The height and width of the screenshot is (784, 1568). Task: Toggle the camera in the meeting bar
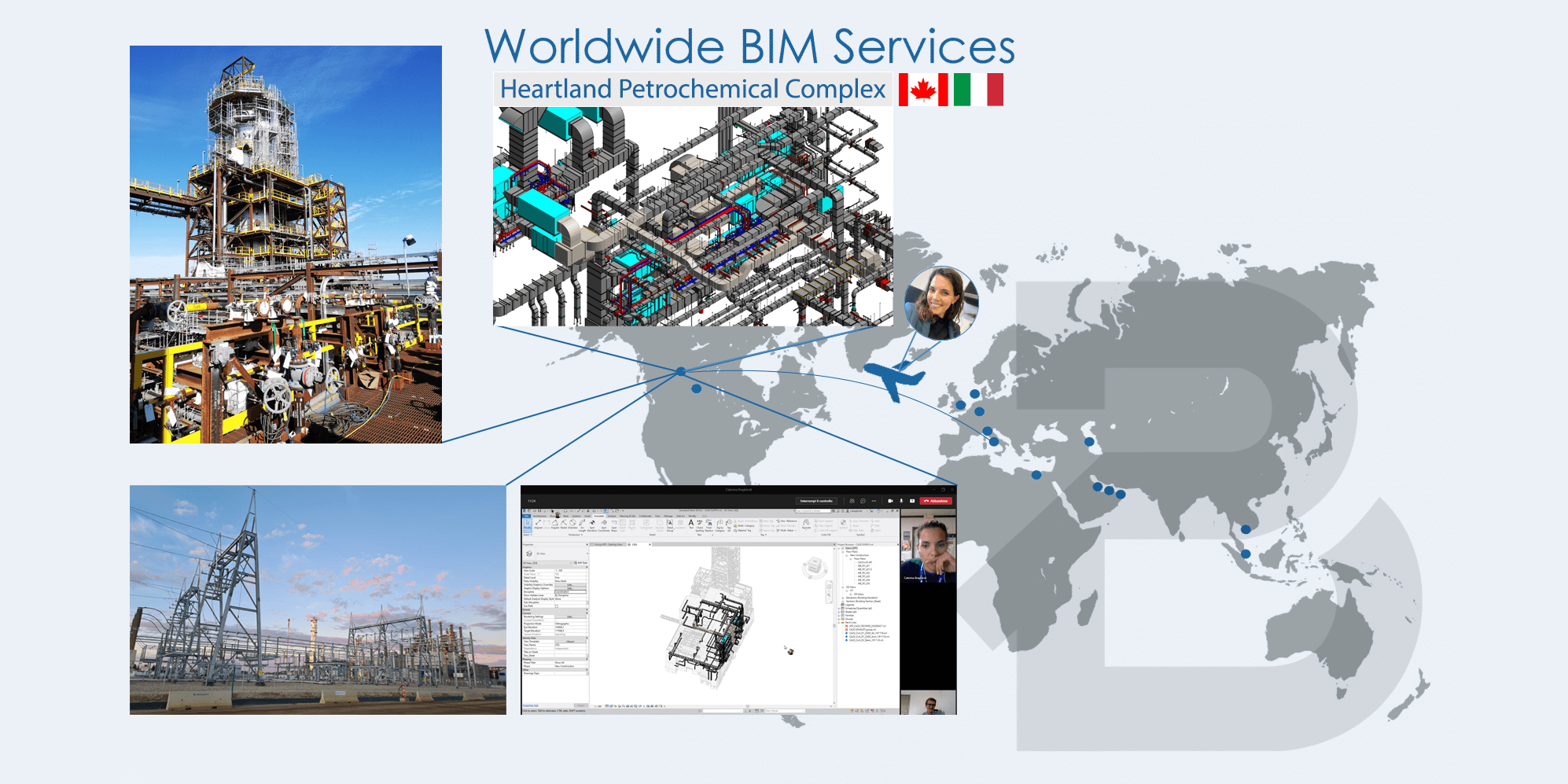tap(890, 501)
